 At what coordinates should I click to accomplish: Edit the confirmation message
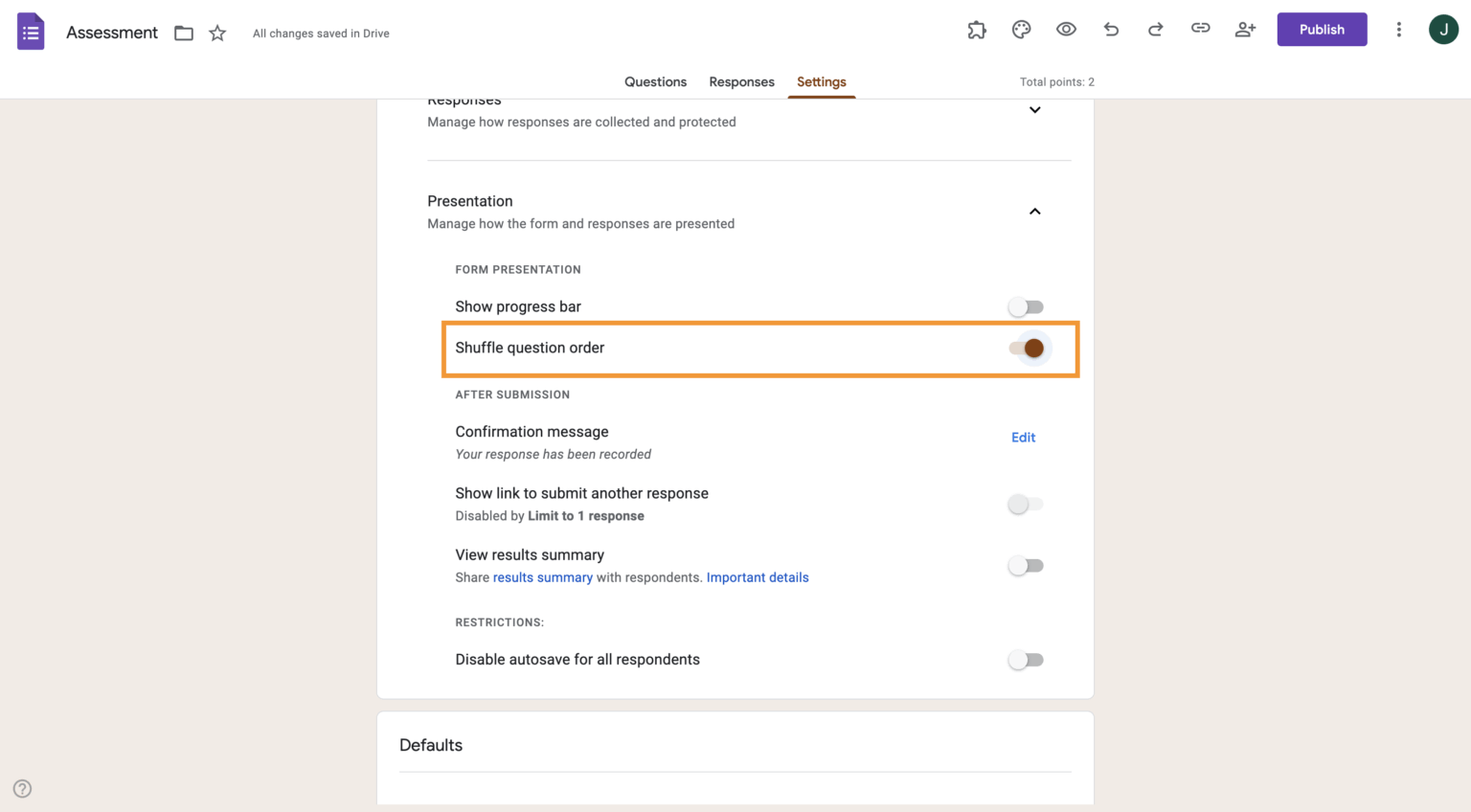[x=1023, y=437]
